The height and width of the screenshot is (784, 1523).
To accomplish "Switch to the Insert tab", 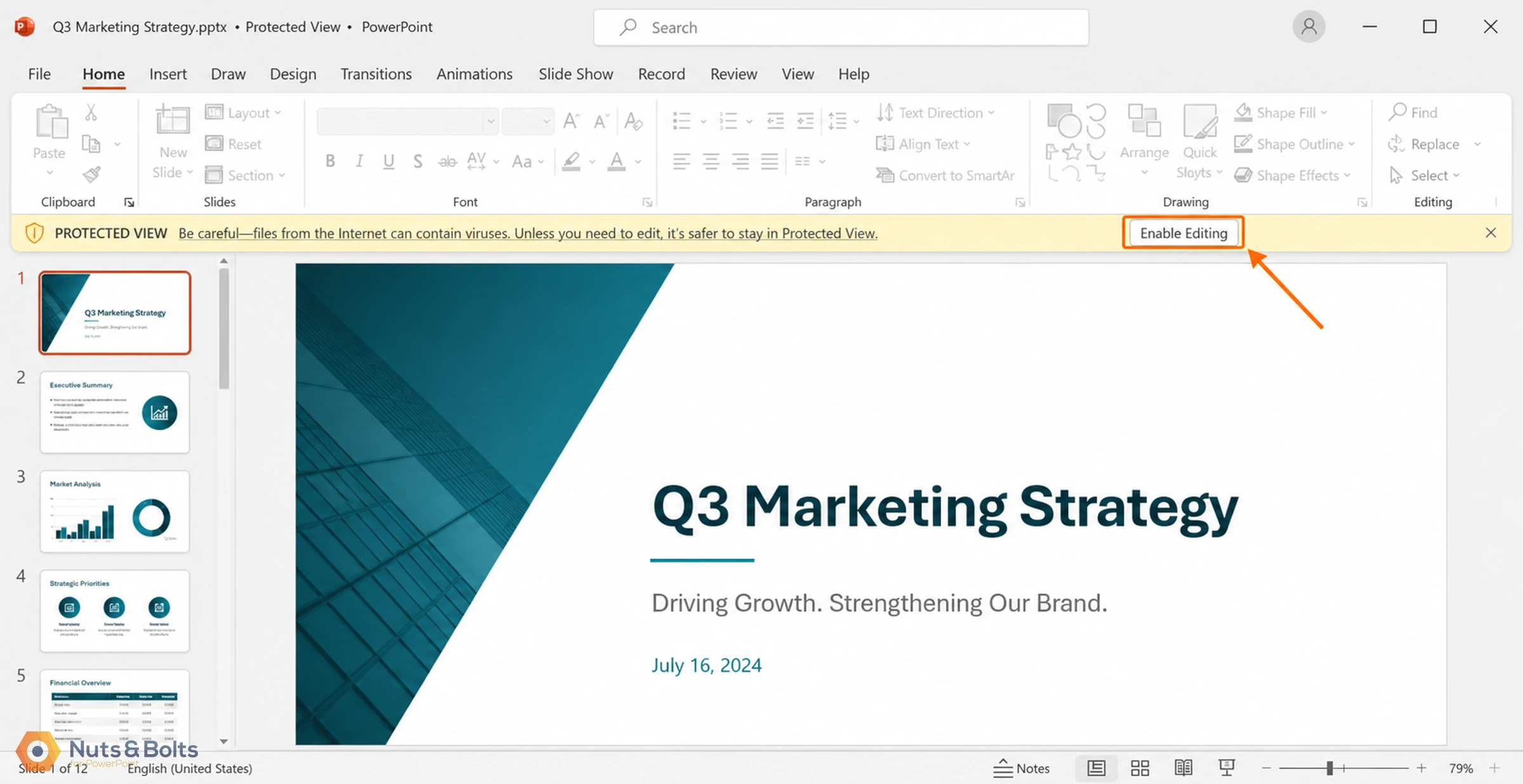I will pos(168,74).
